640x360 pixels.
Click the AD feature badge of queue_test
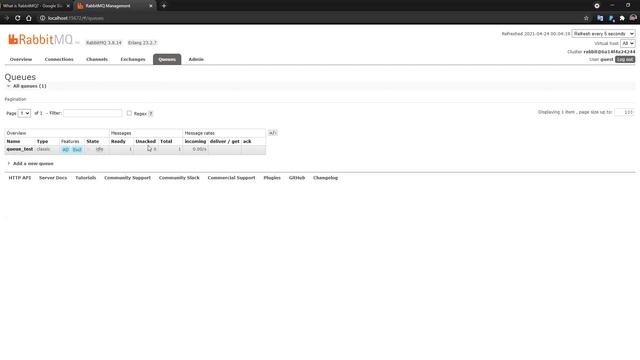65,150
